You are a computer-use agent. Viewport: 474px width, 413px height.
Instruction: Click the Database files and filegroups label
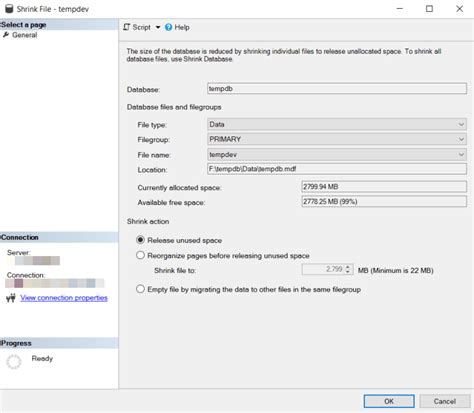tap(174, 107)
